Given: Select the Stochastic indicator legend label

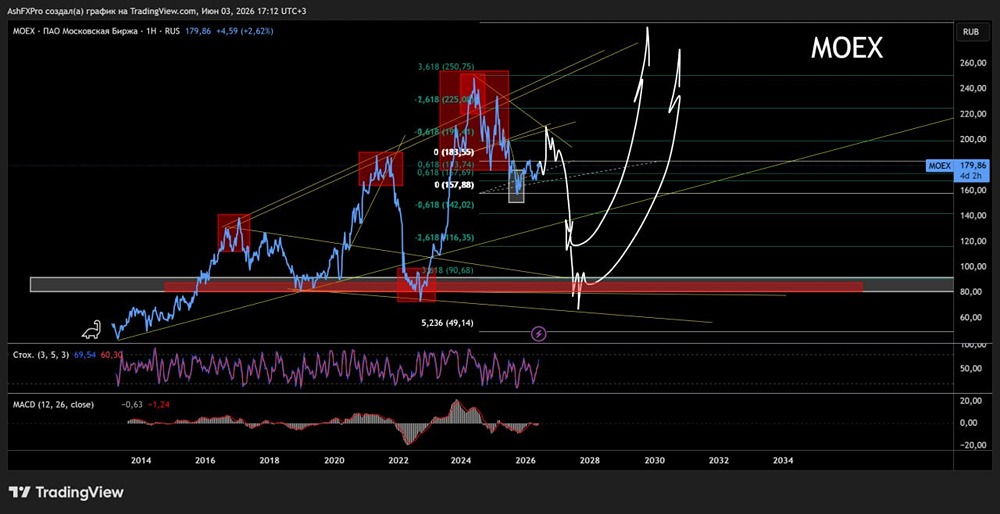Looking at the screenshot, I should 41,354.
